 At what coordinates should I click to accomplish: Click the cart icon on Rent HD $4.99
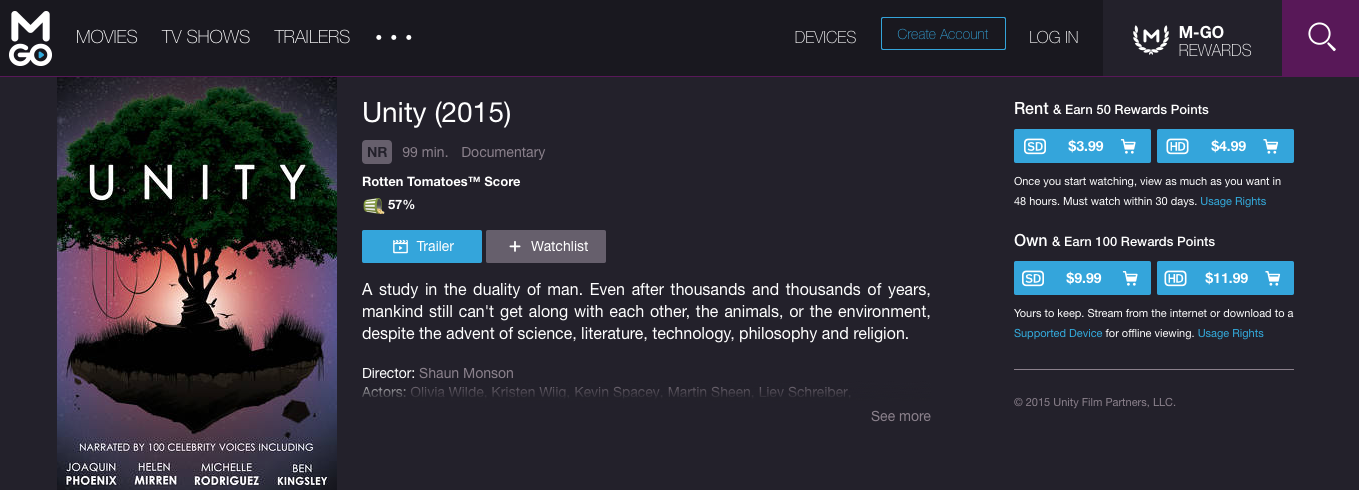pyautogui.click(x=1271, y=146)
